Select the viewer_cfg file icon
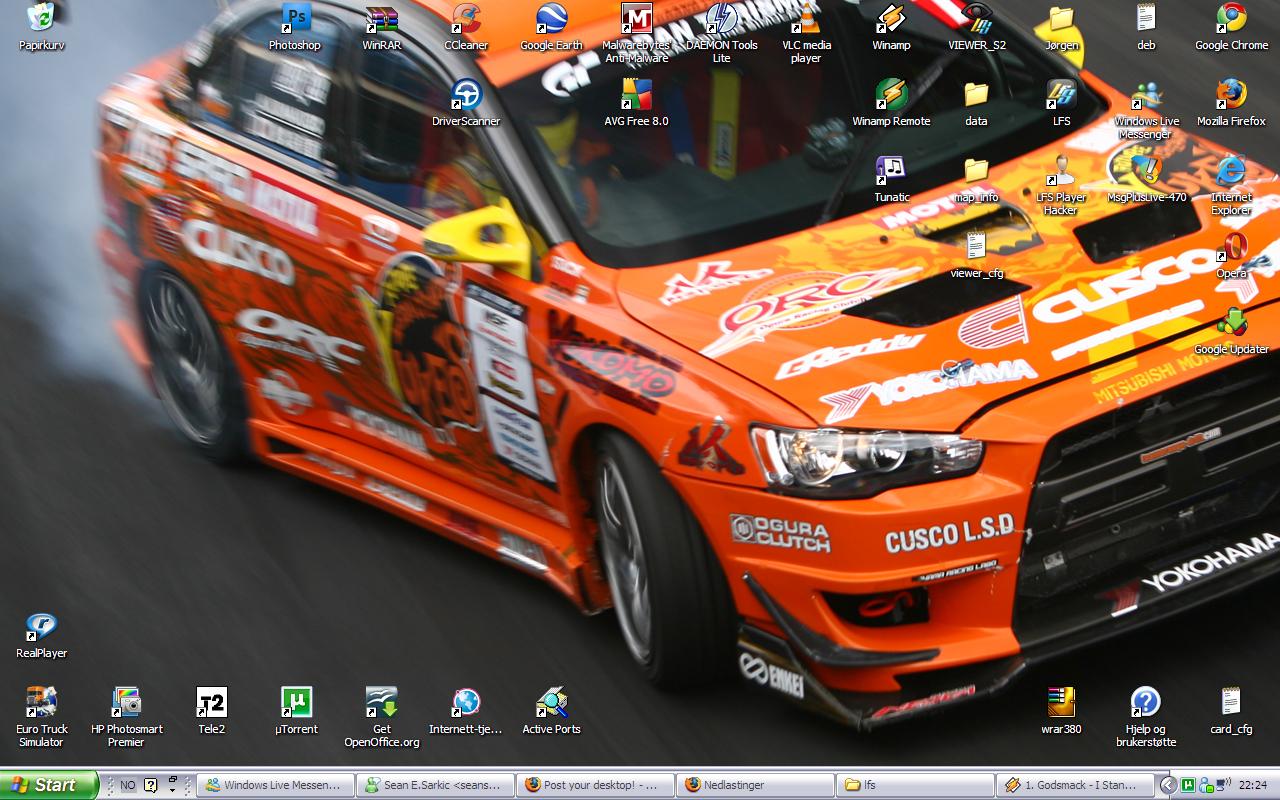 coord(976,255)
